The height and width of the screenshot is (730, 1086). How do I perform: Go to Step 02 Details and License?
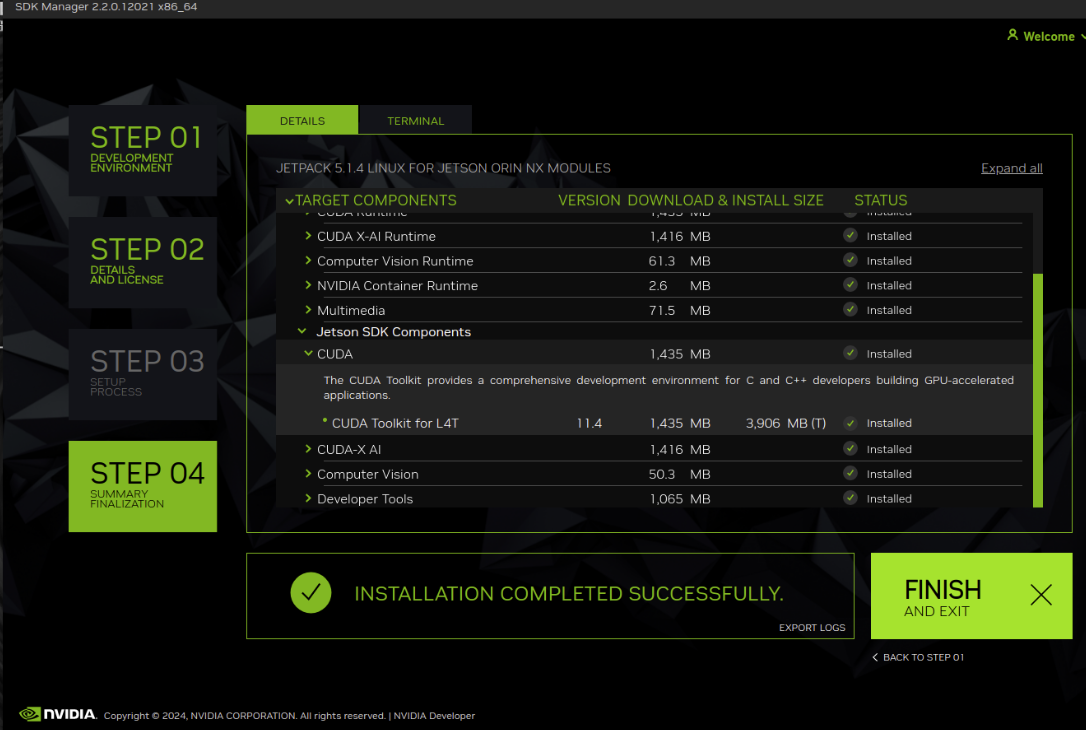coord(143,262)
